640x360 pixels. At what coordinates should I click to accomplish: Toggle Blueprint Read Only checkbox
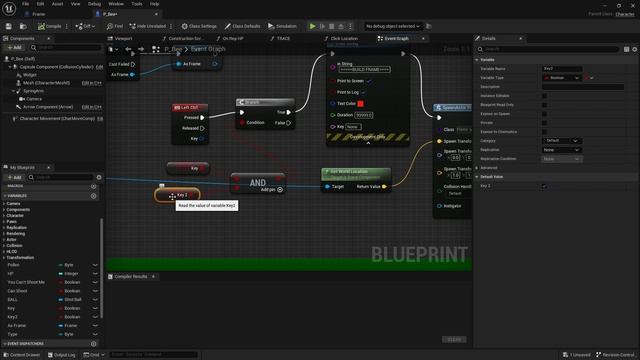[x=544, y=105]
